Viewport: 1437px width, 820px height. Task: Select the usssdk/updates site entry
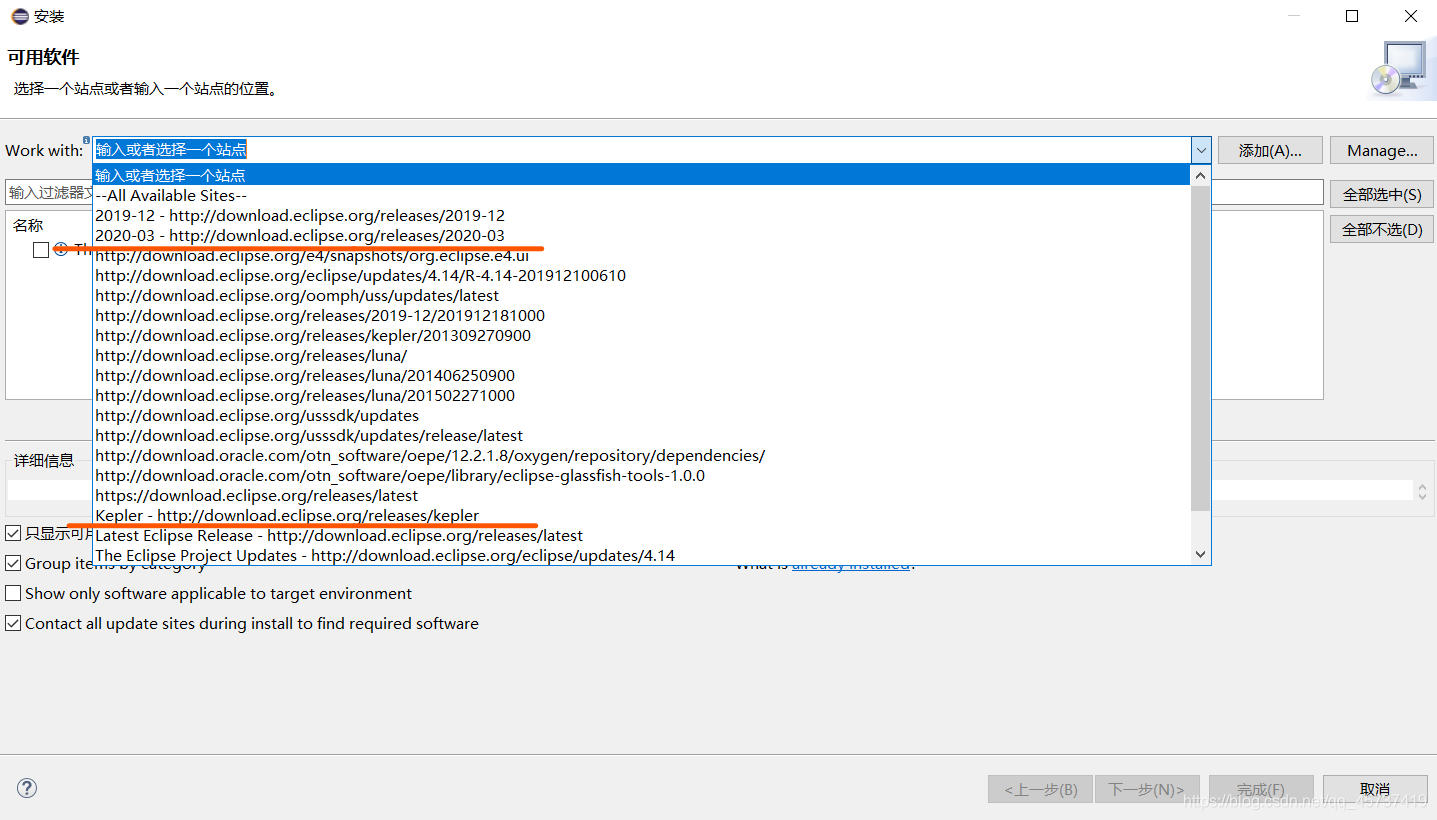click(642, 415)
